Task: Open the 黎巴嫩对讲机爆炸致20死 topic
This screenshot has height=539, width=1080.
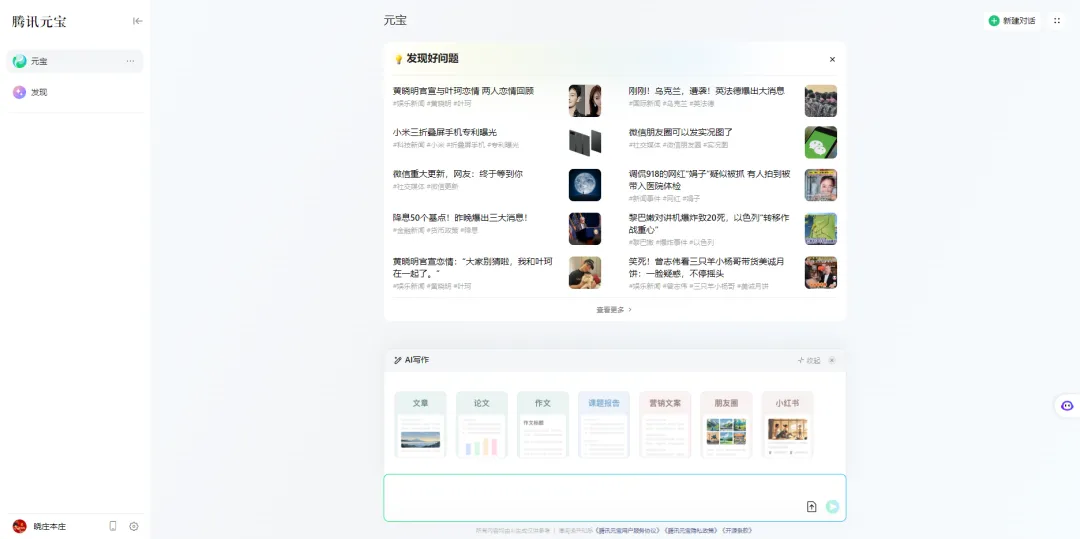Action: [x=709, y=223]
